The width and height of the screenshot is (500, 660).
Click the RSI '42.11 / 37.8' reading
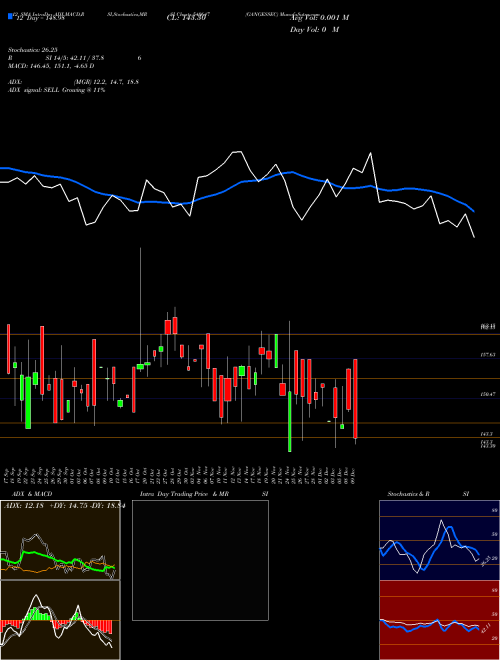click(x=86, y=58)
